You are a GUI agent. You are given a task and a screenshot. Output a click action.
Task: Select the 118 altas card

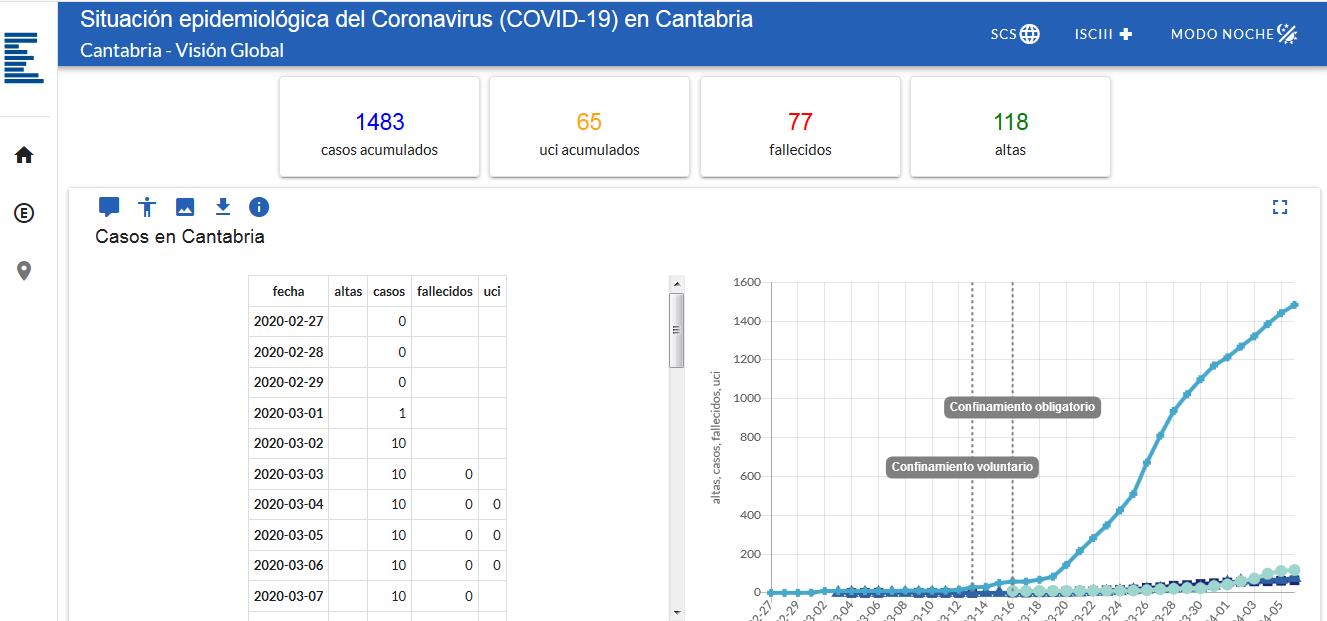coord(1010,127)
